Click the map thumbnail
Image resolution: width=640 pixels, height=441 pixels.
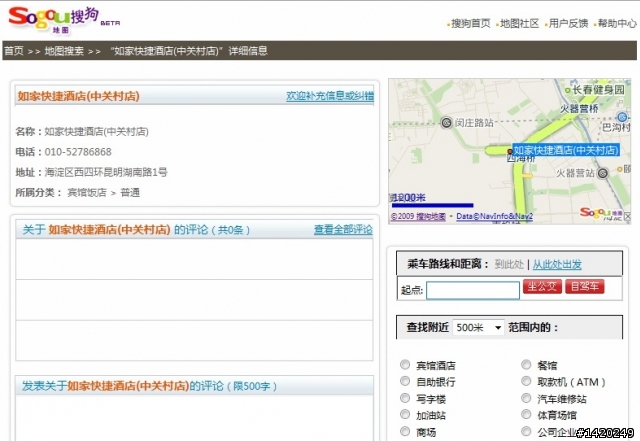[509, 151]
